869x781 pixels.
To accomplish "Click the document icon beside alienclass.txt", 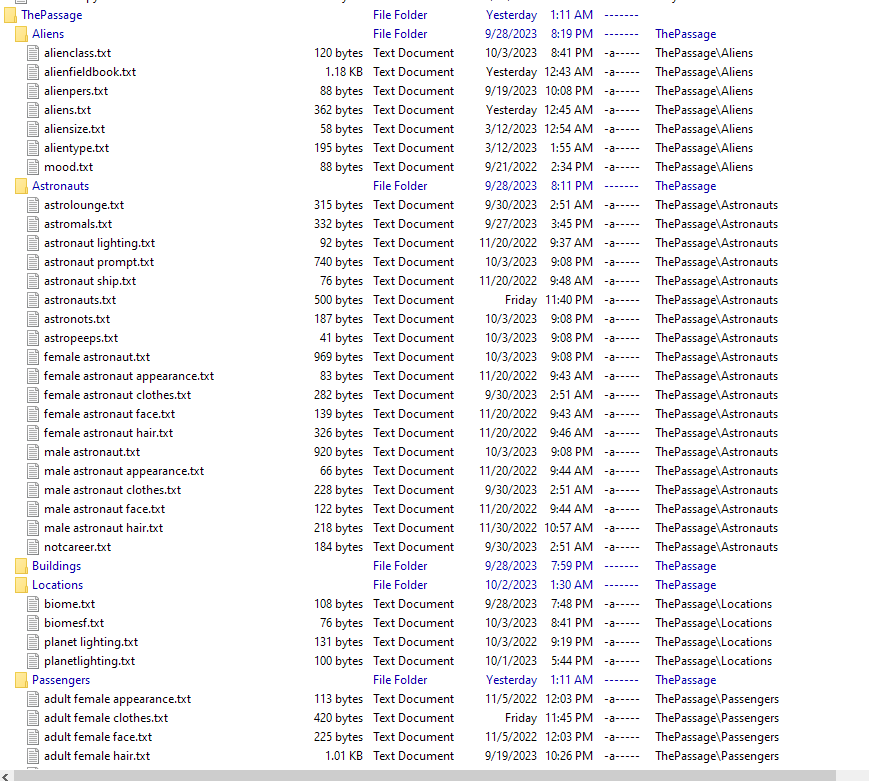I will (33, 52).
